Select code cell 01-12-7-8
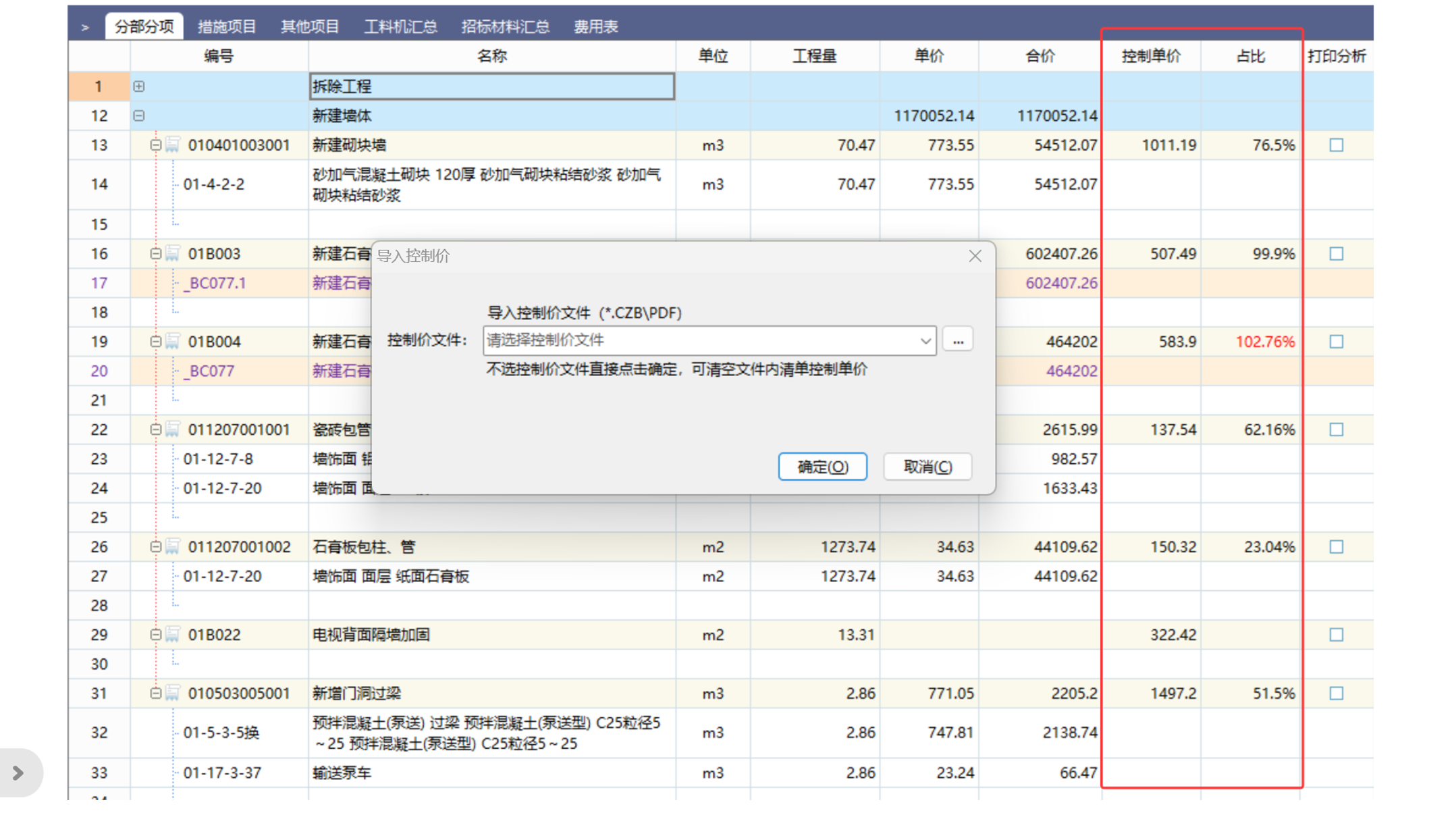Screen dimensions: 1456x815 click(219, 458)
